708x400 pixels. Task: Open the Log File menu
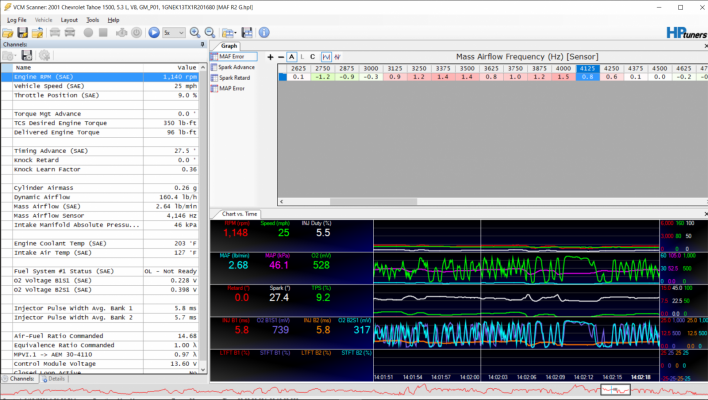(17, 20)
